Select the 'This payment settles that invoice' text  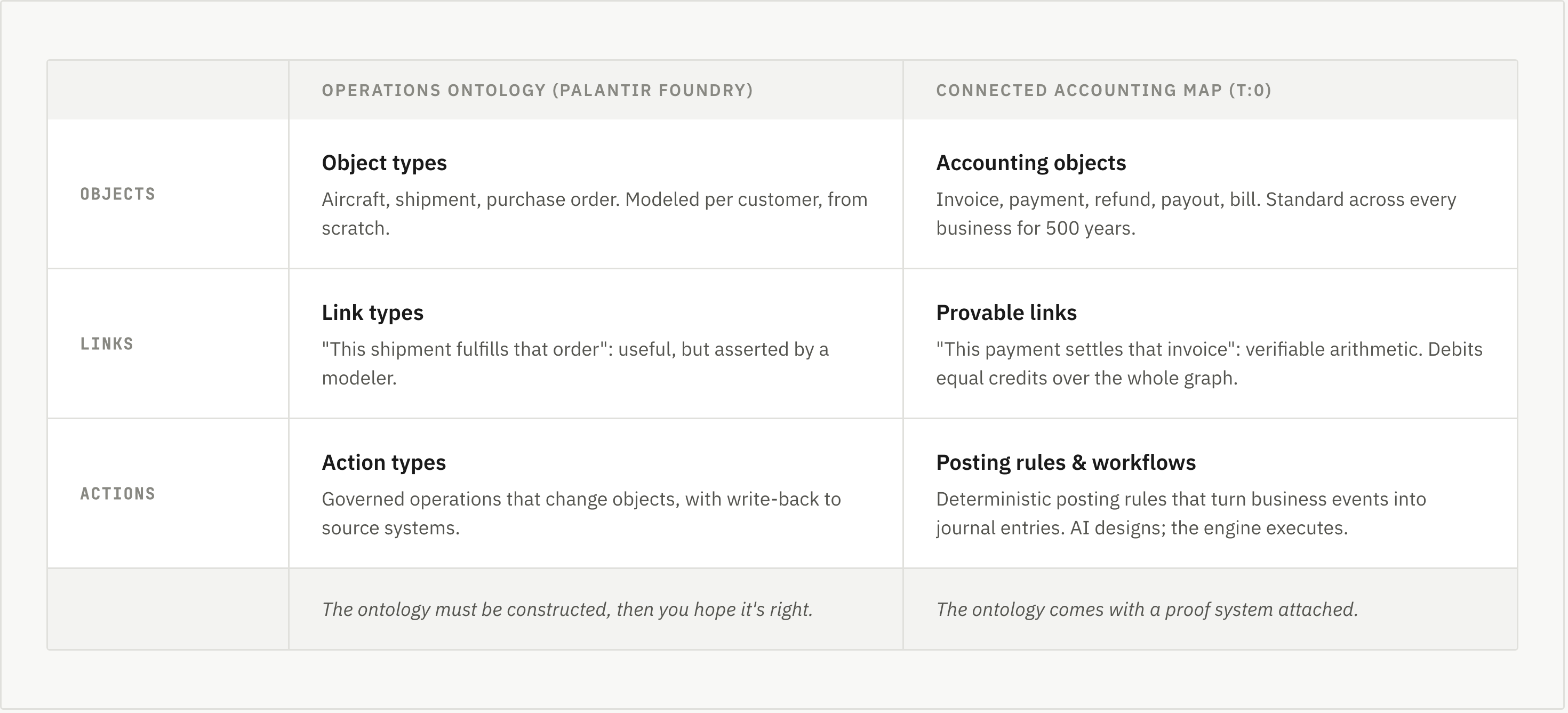point(1210,364)
